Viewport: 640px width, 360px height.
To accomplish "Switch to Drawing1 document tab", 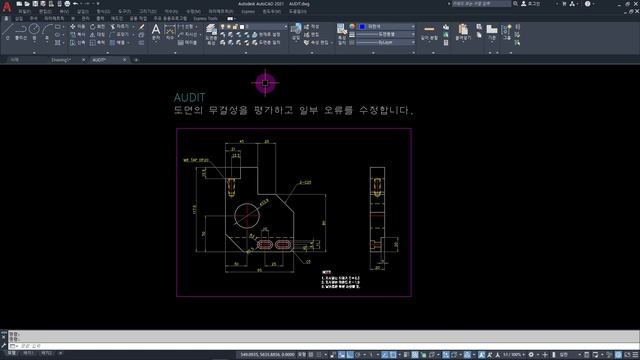I will [x=61, y=60].
